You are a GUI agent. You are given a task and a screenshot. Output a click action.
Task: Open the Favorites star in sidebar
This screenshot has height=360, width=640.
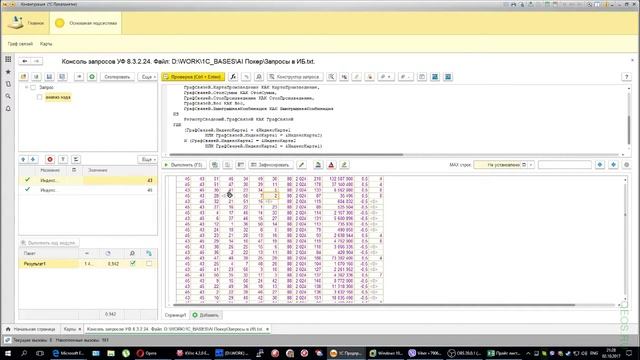tap(8, 72)
